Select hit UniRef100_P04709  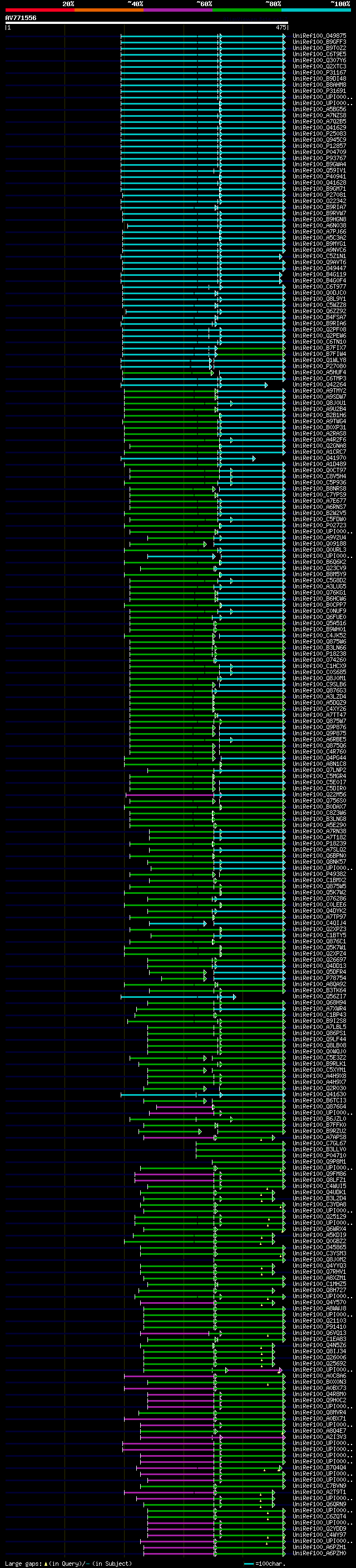click(319, 152)
